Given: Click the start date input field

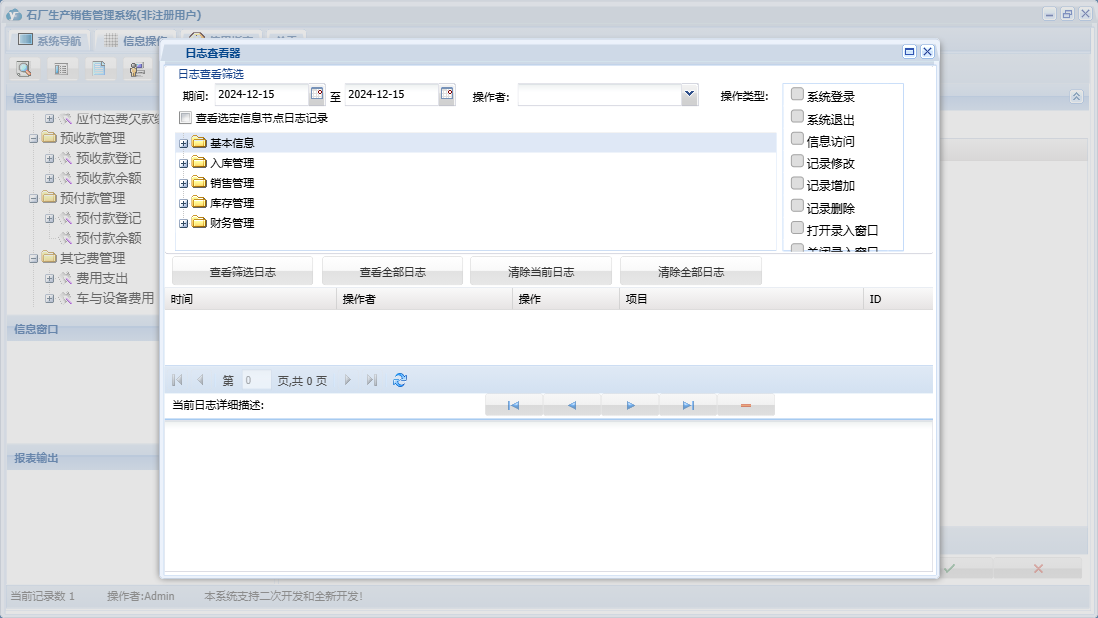Looking at the screenshot, I should [261, 94].
